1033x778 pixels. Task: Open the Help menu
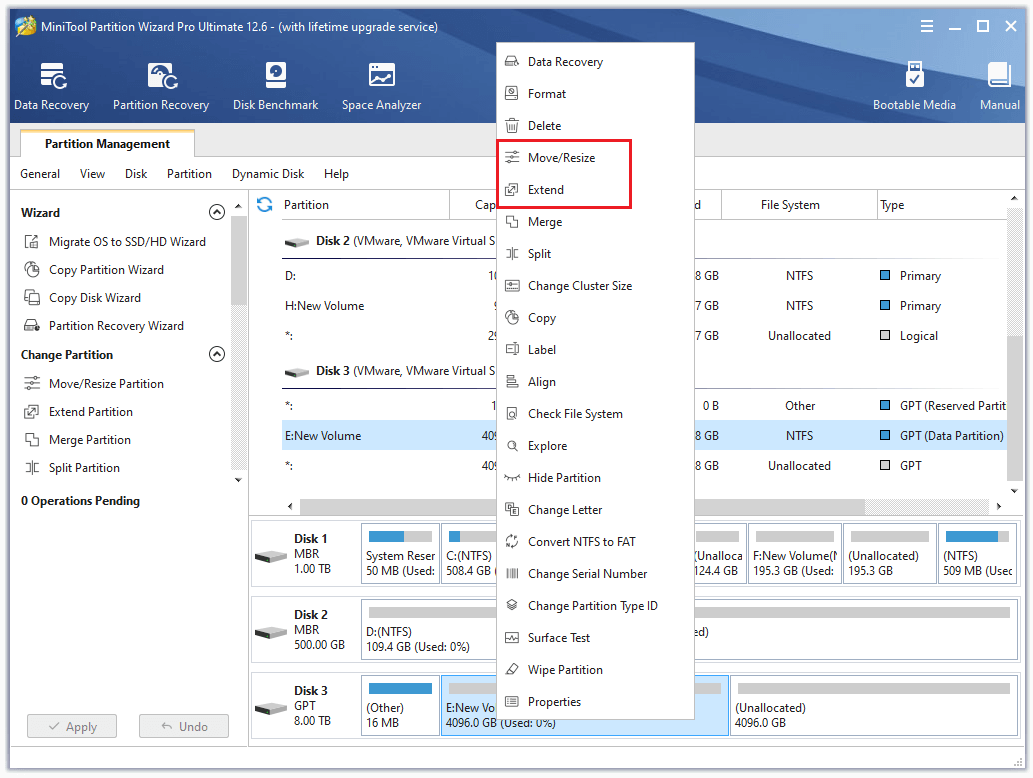click(x=336, y=174)
